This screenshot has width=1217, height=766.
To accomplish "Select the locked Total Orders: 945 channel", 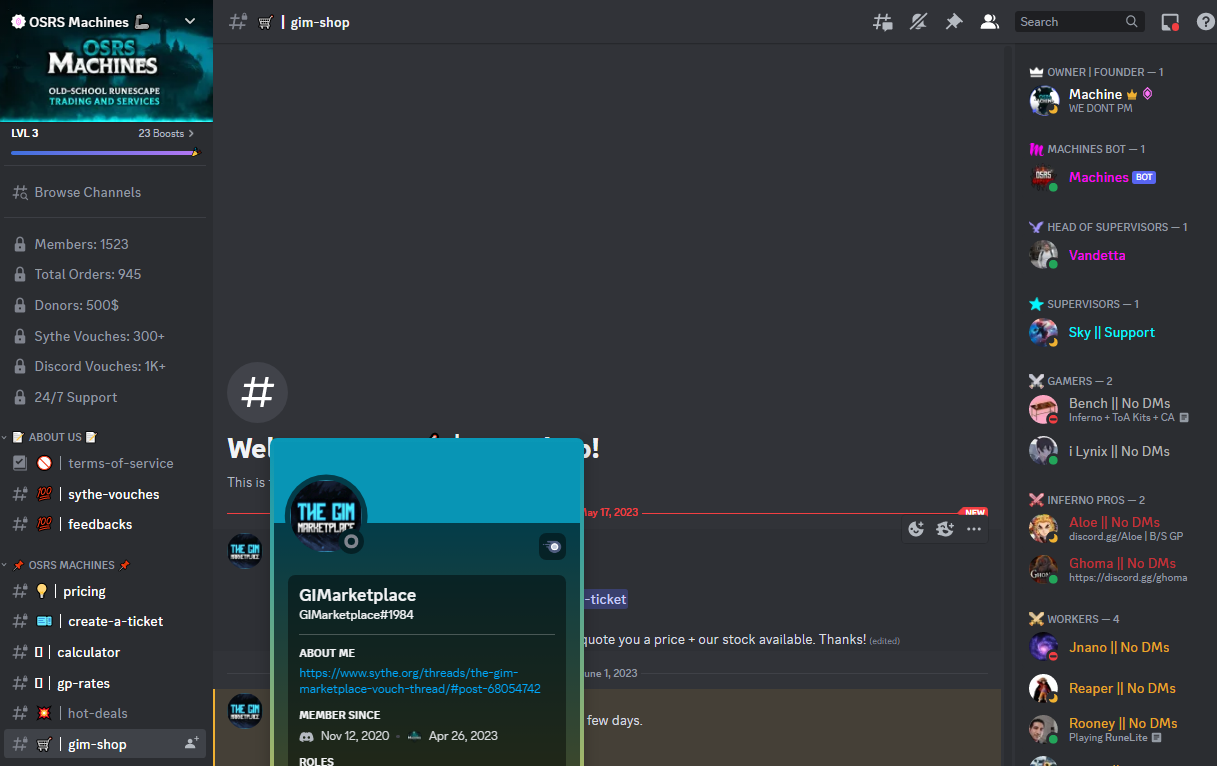I will (x=106, y=274).
